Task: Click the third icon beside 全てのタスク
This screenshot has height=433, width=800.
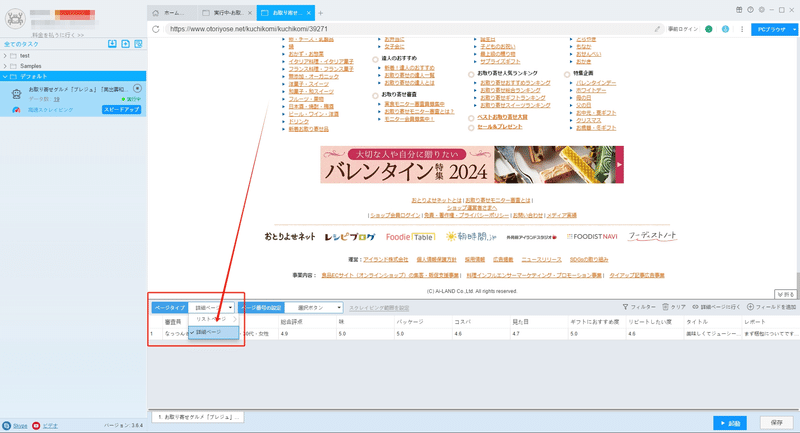Action: [x=138, y=44]
